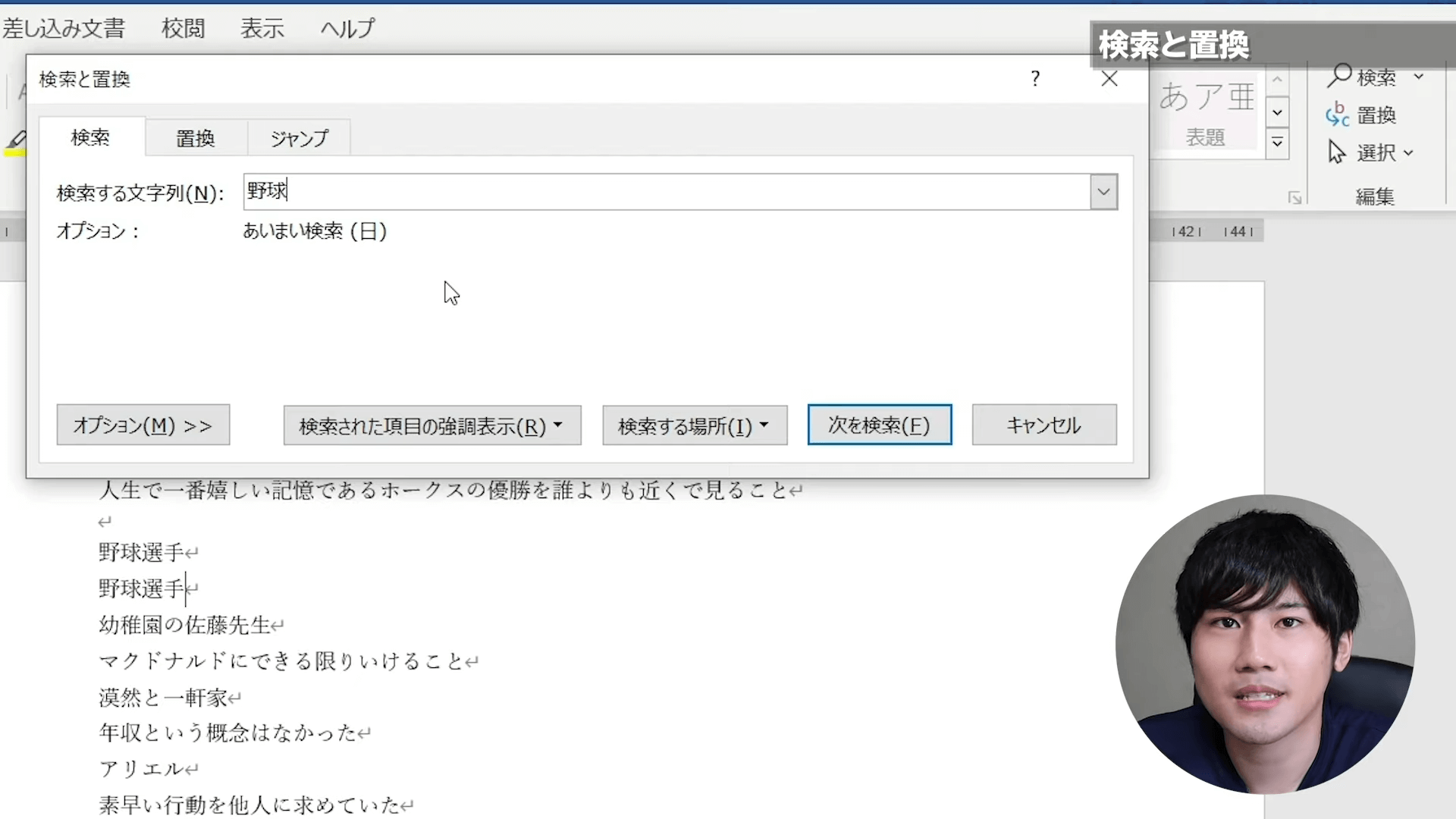
Task: Click the style gallery scroll-up arrow
Action: (1277, 79)
